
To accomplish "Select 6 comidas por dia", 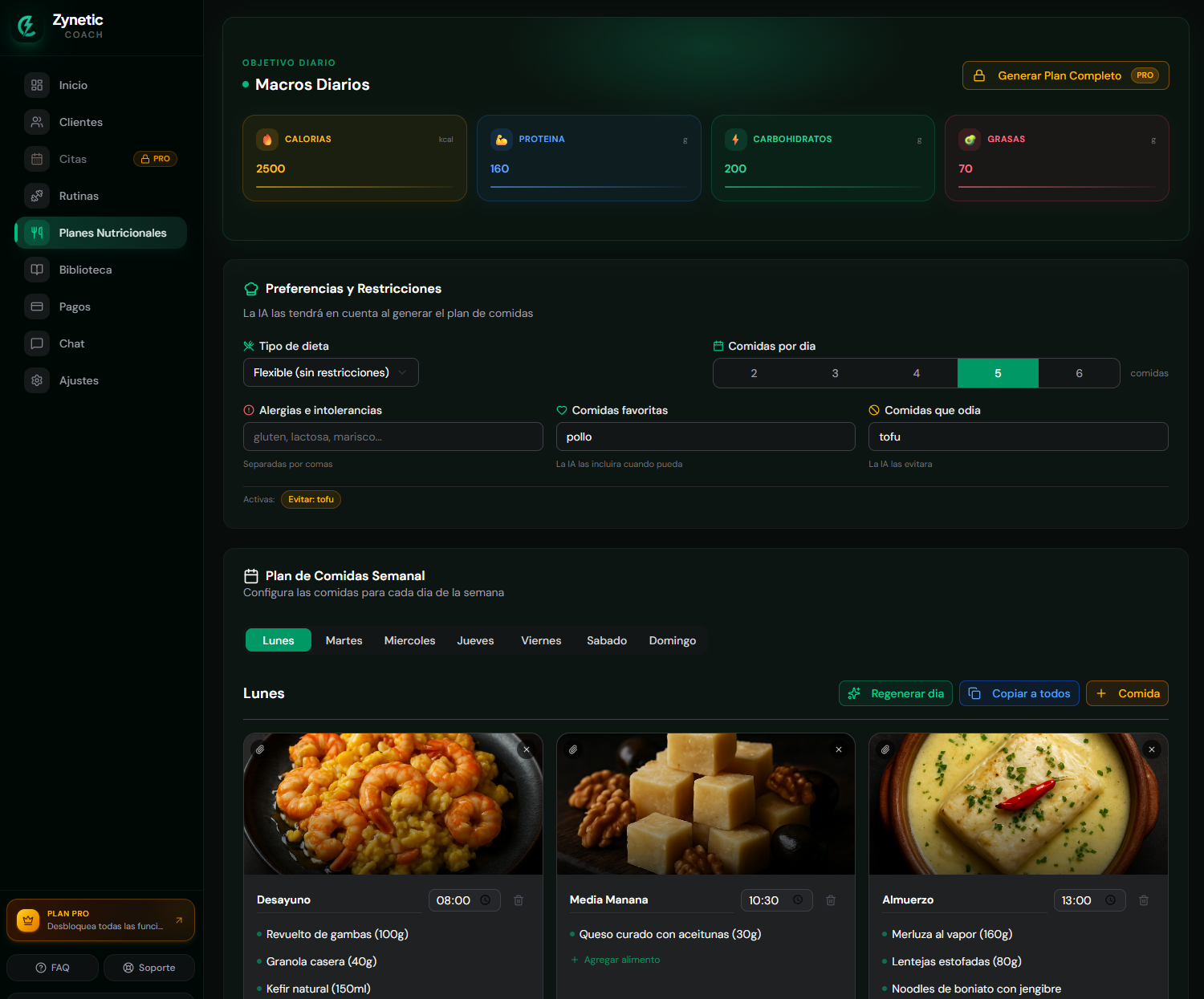I will tap(1079, 373).
